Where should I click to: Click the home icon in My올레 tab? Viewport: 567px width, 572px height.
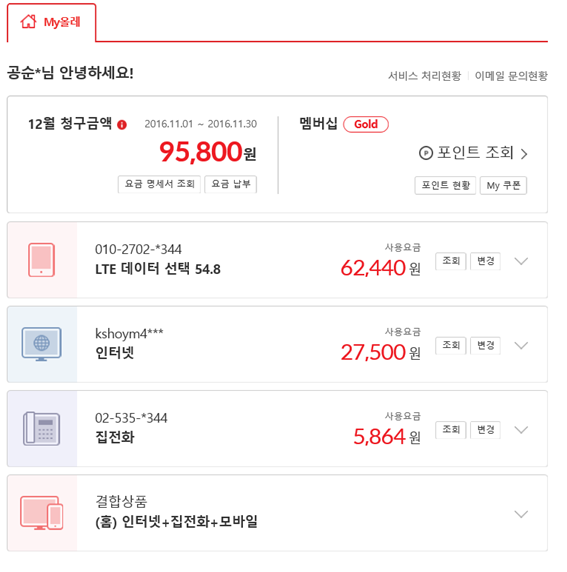point(28,22)
